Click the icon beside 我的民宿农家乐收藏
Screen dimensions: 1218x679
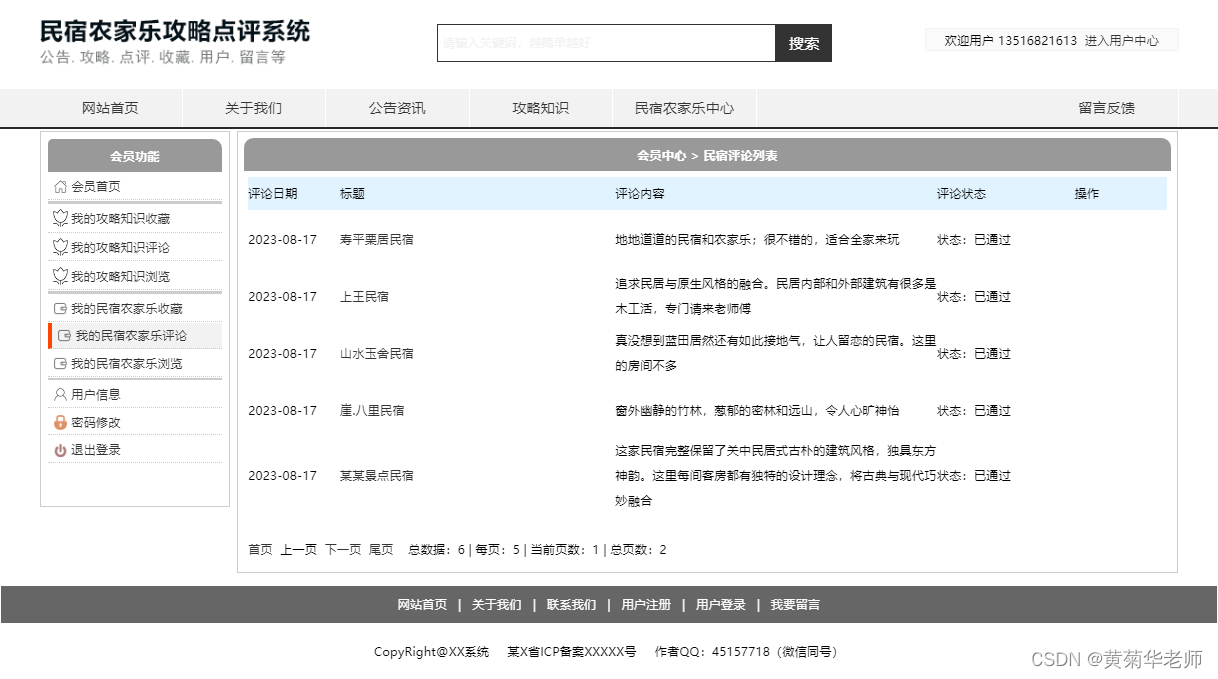tap(59, 308)
